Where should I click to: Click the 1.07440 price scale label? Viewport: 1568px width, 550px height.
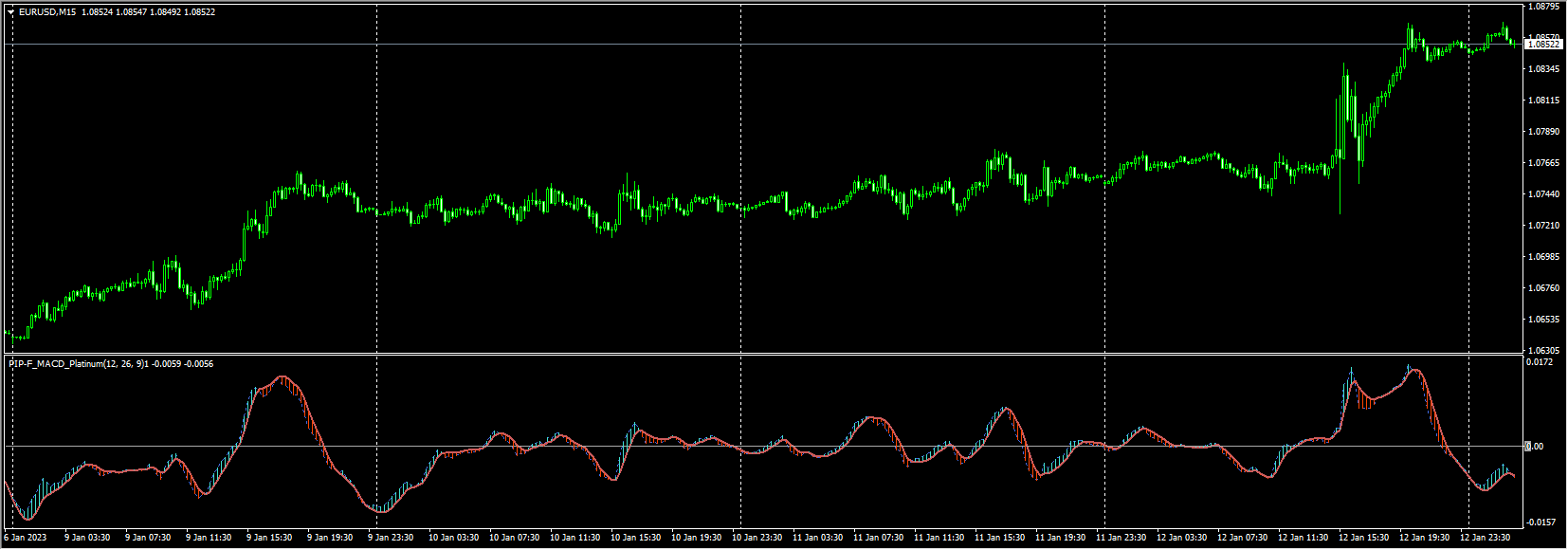pos(1544,194)
